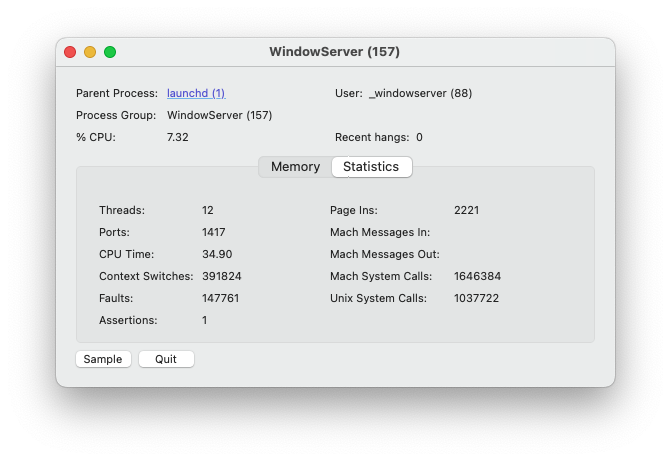Click the Threads label
The width and height of the screenshot is (671, 461).
[x=122, y=210]
